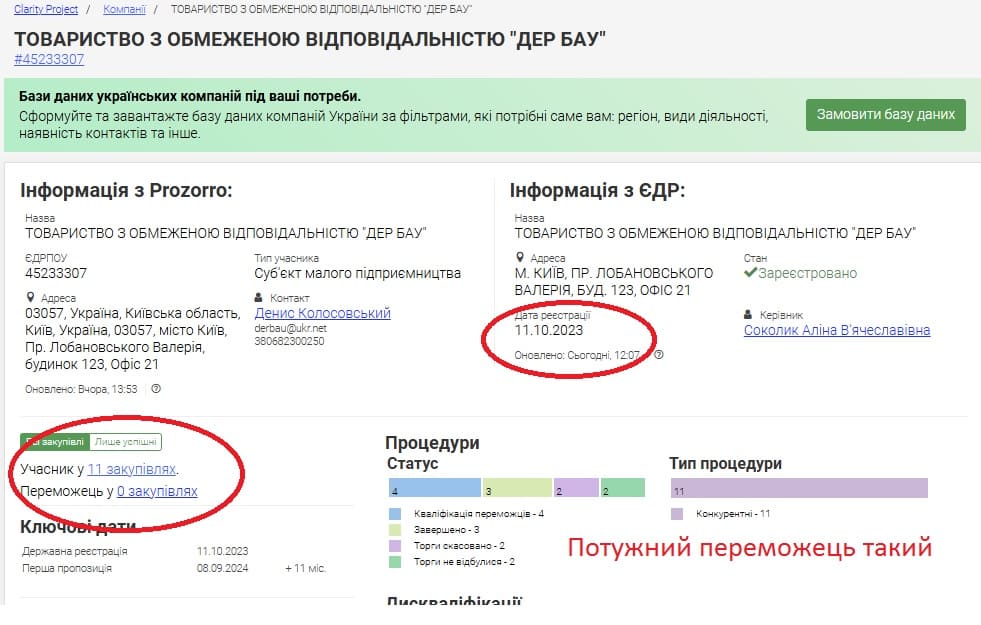This screenshot has height=625, width=981.
Task: Click the light green 'Завершено' status bar segment
Action: coord(517,488)
